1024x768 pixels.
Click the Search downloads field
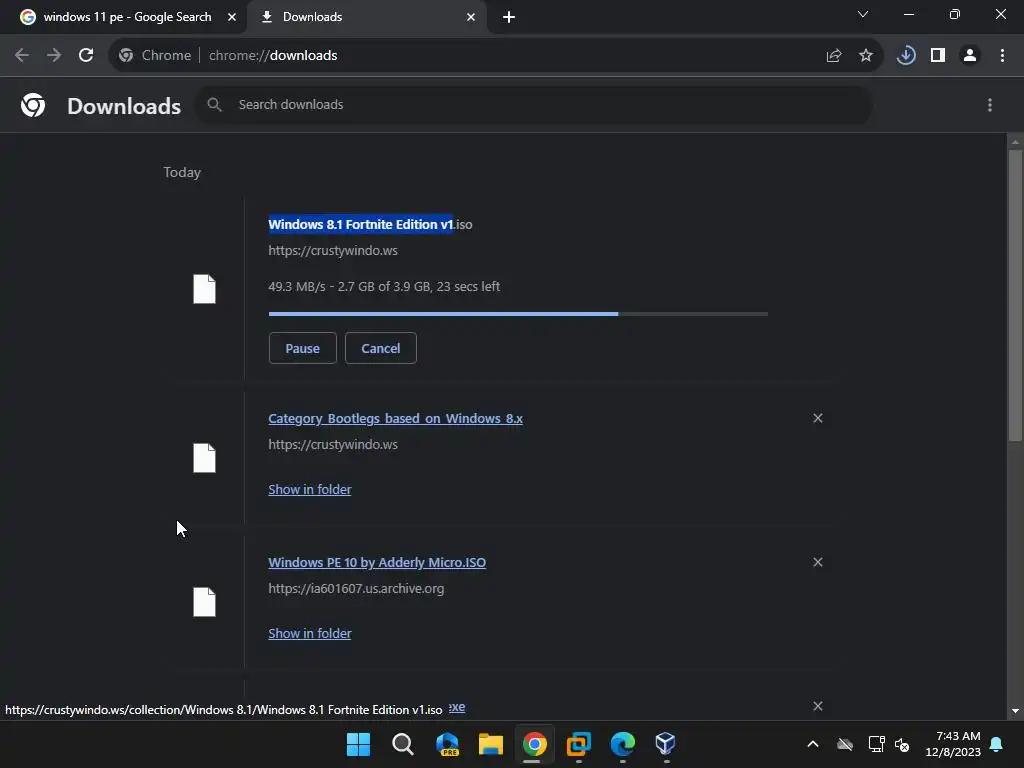(534, 105)
